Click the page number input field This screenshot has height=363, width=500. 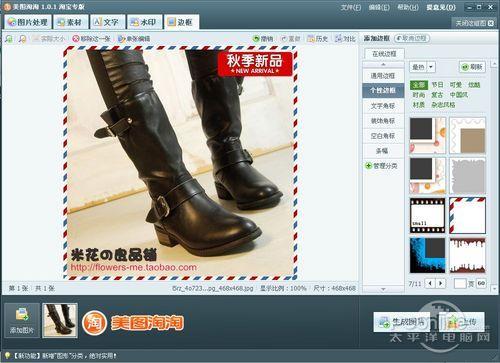click(x=460, y=284)
